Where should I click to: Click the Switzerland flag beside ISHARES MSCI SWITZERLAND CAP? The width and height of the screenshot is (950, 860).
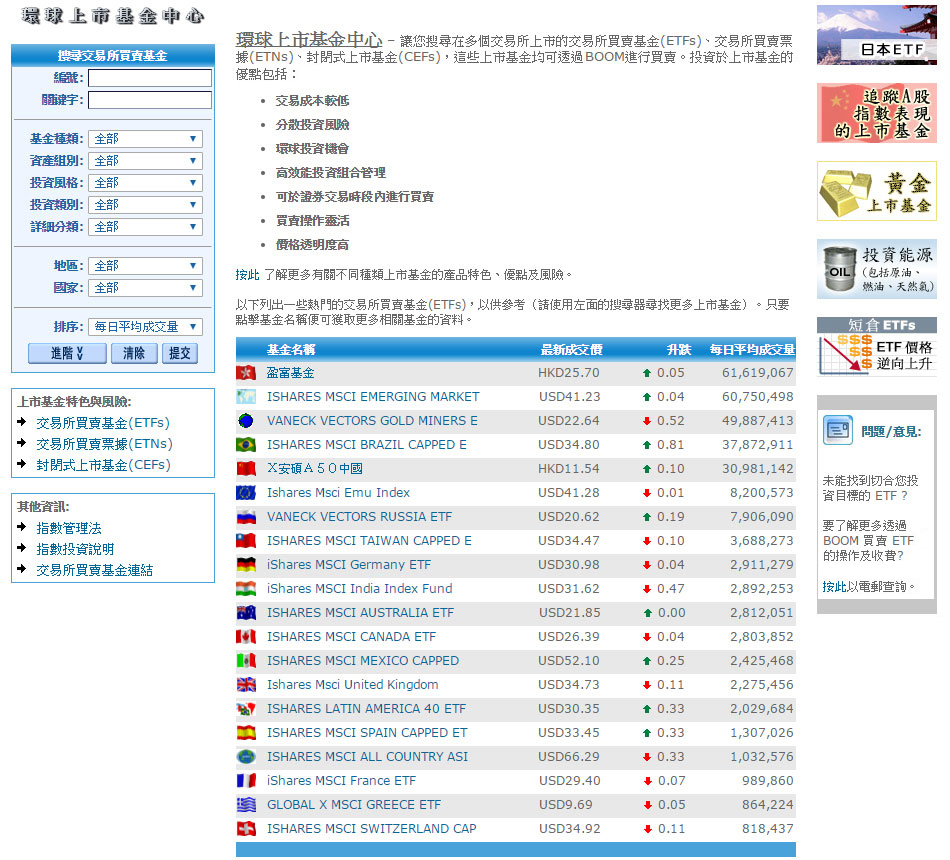click(246, 828)
